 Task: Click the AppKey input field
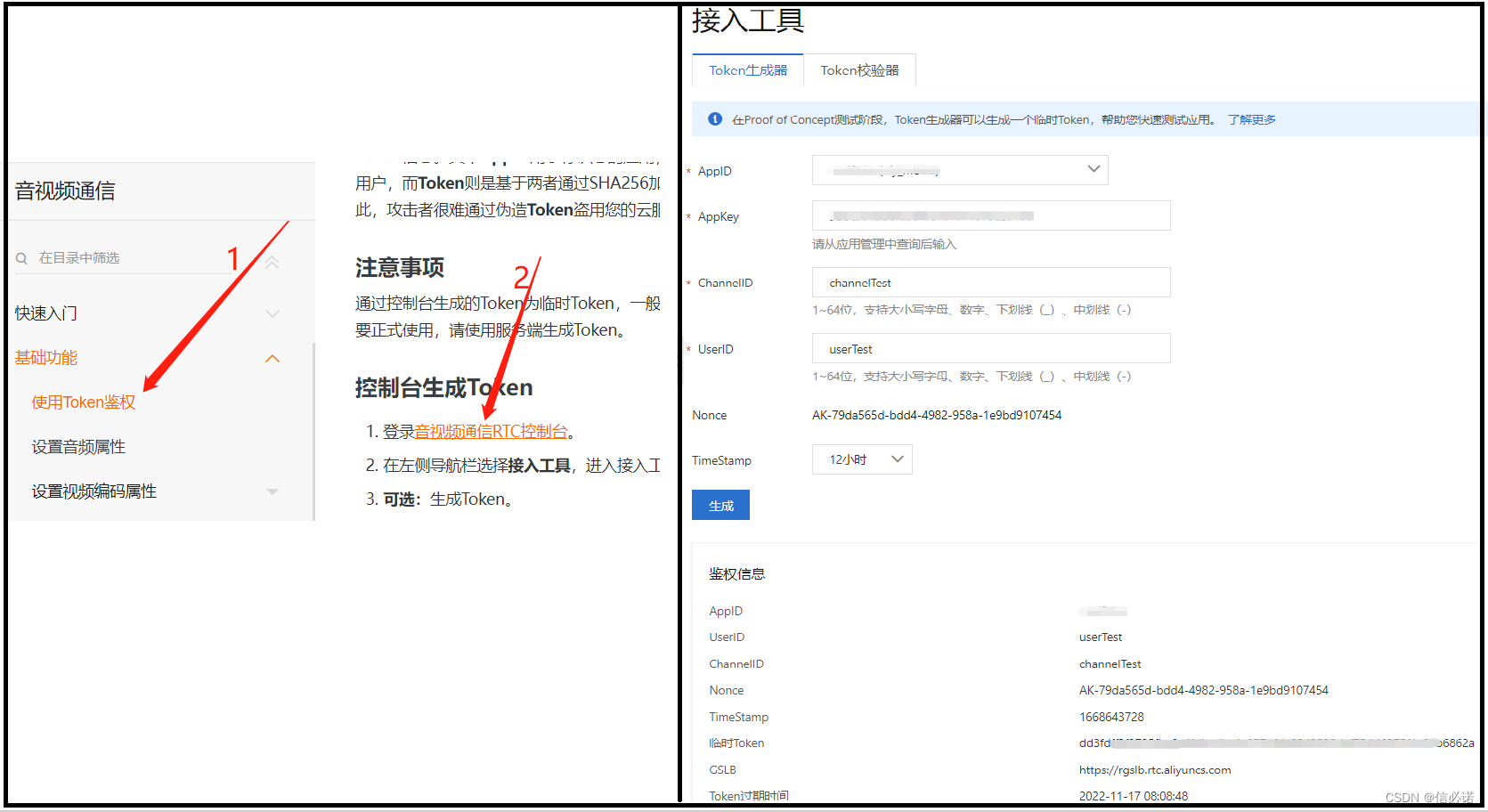click(990, 215)
